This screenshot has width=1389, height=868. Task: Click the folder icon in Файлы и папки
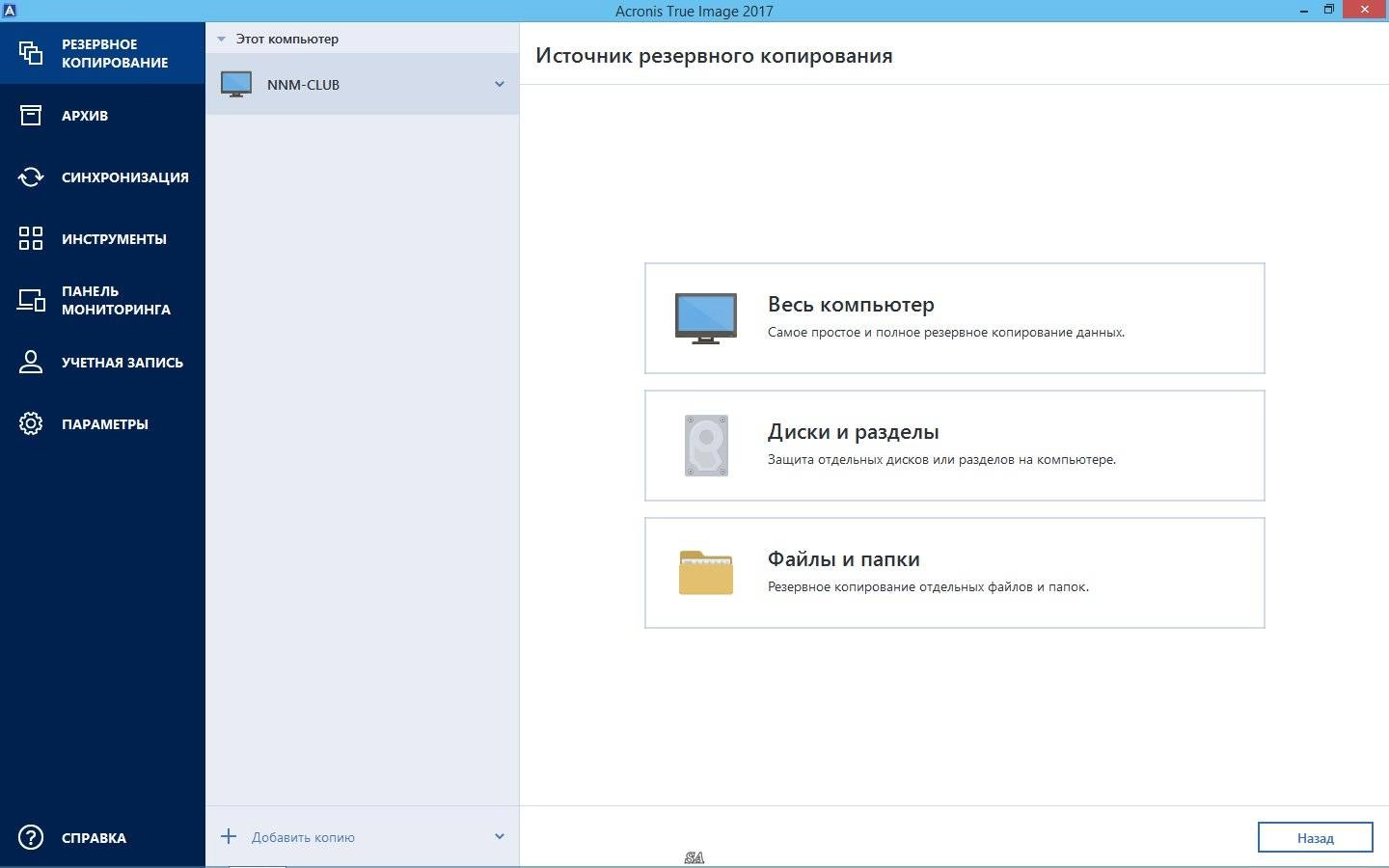coord(706,572)
